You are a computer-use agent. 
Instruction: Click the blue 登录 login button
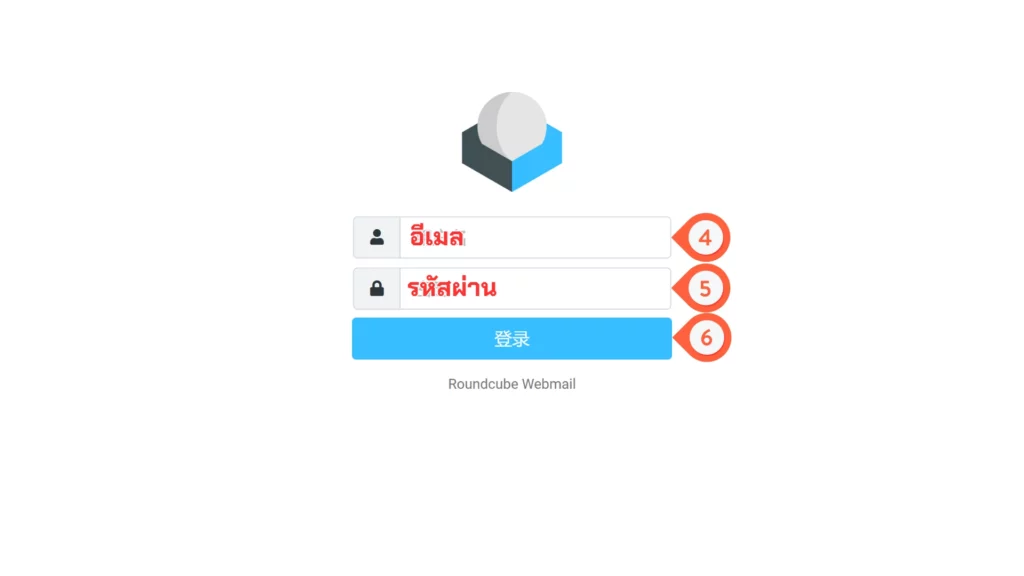pos(512,338)
